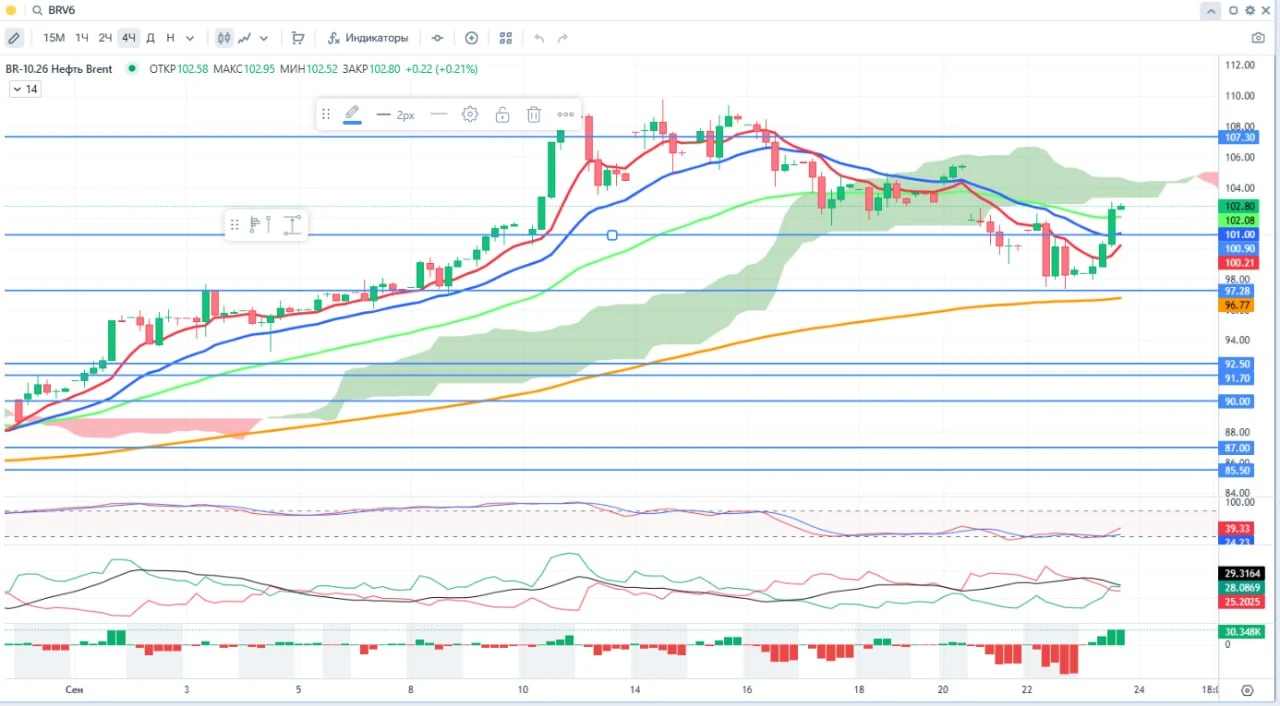
Task: Switch to the weekly Н timeframe
Action: 170,38
